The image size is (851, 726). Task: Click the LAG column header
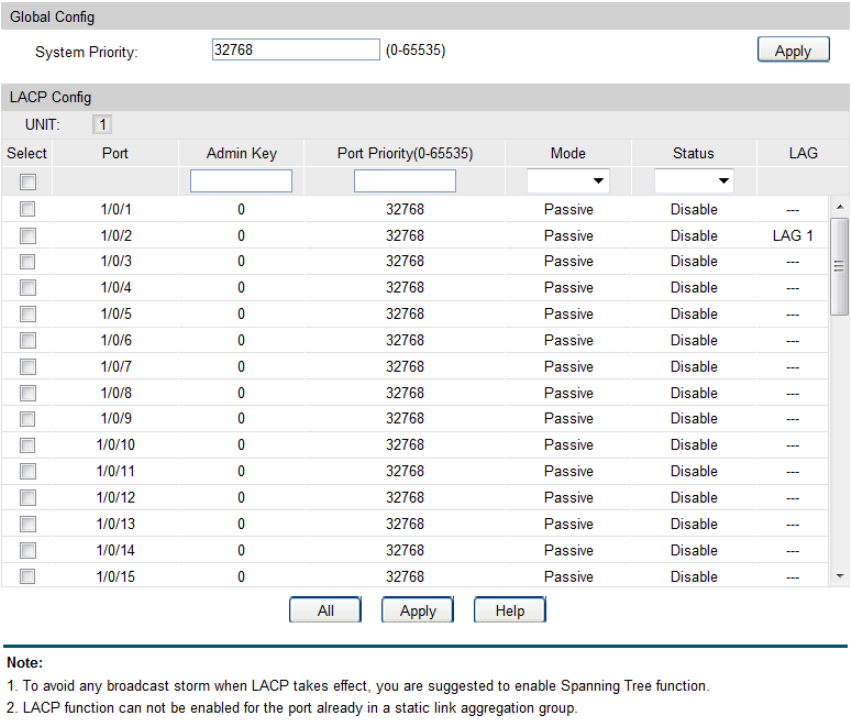(x=803, y=153)
